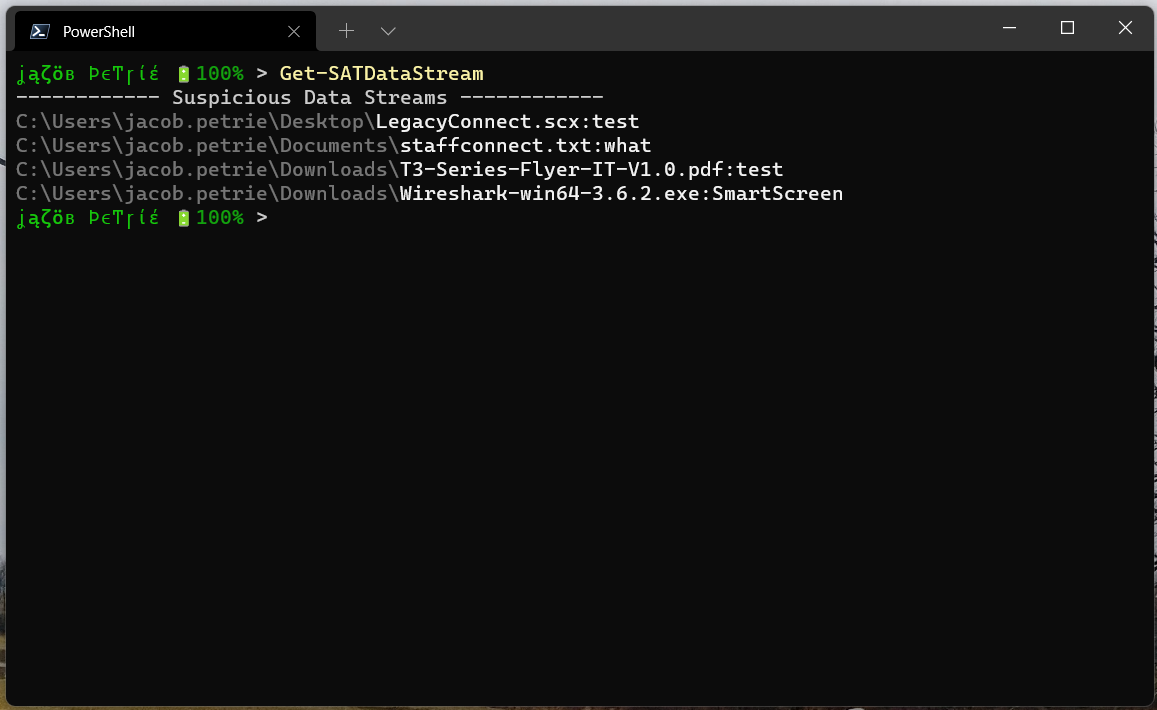
Task: Click the T3-Series-Flyer-IT-V1.0.pdf:test entry
Action: (x=400, y=168)
